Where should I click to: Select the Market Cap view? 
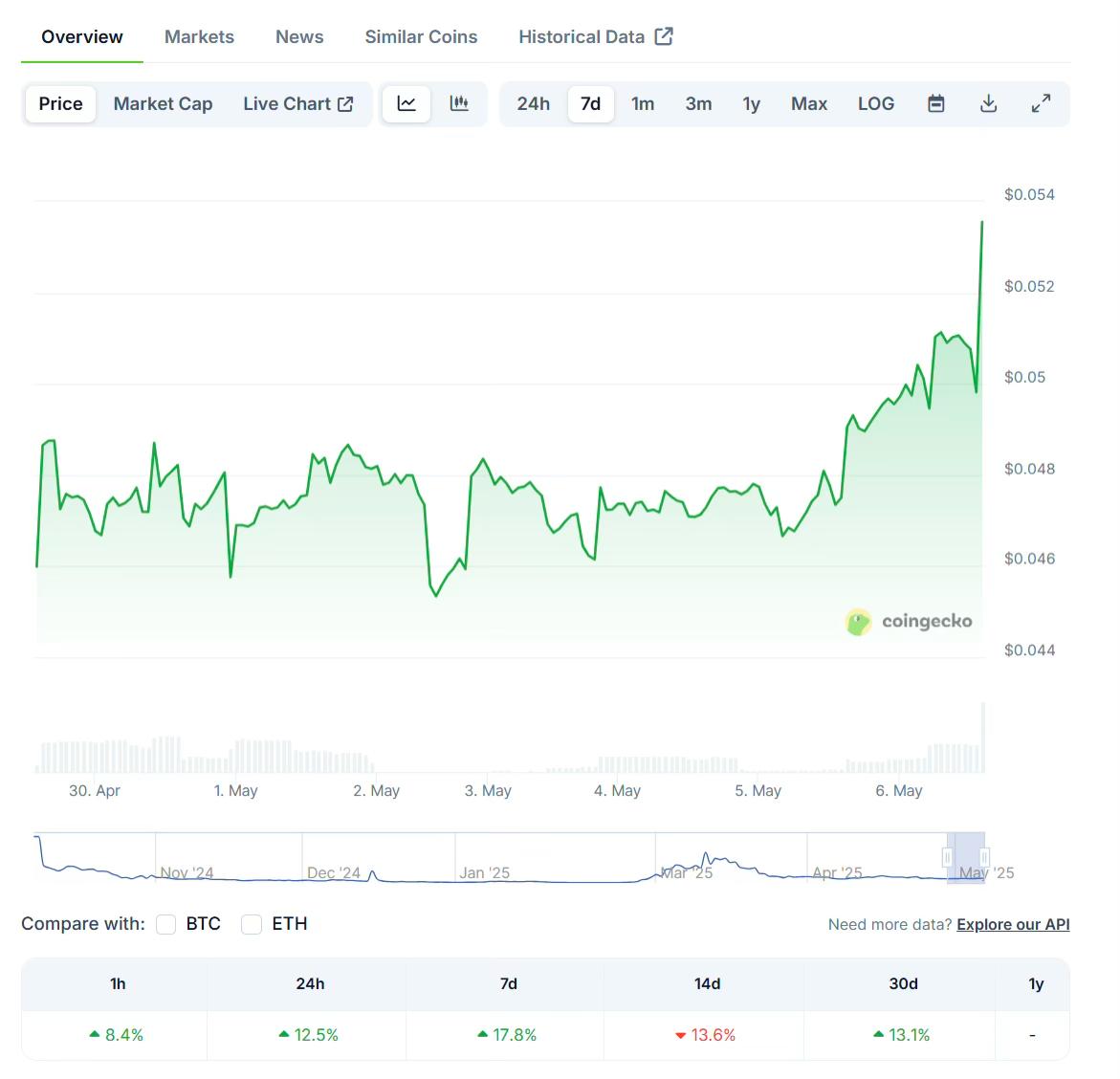coord(163,103)
